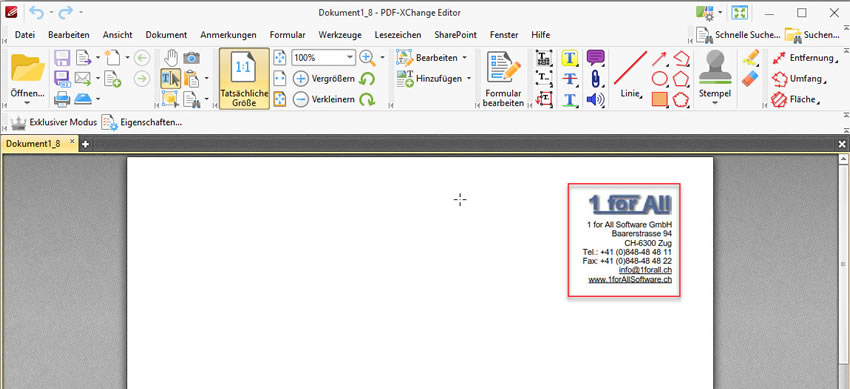
Task: Select the Cloud shape tool
Action: tap(680, 99)
